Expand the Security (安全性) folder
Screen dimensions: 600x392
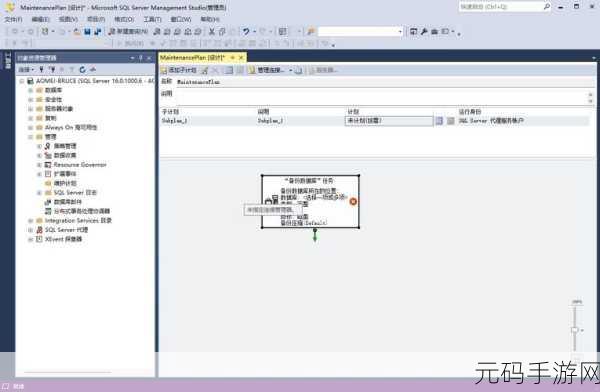pyautogui.click(x=30, y=100)
